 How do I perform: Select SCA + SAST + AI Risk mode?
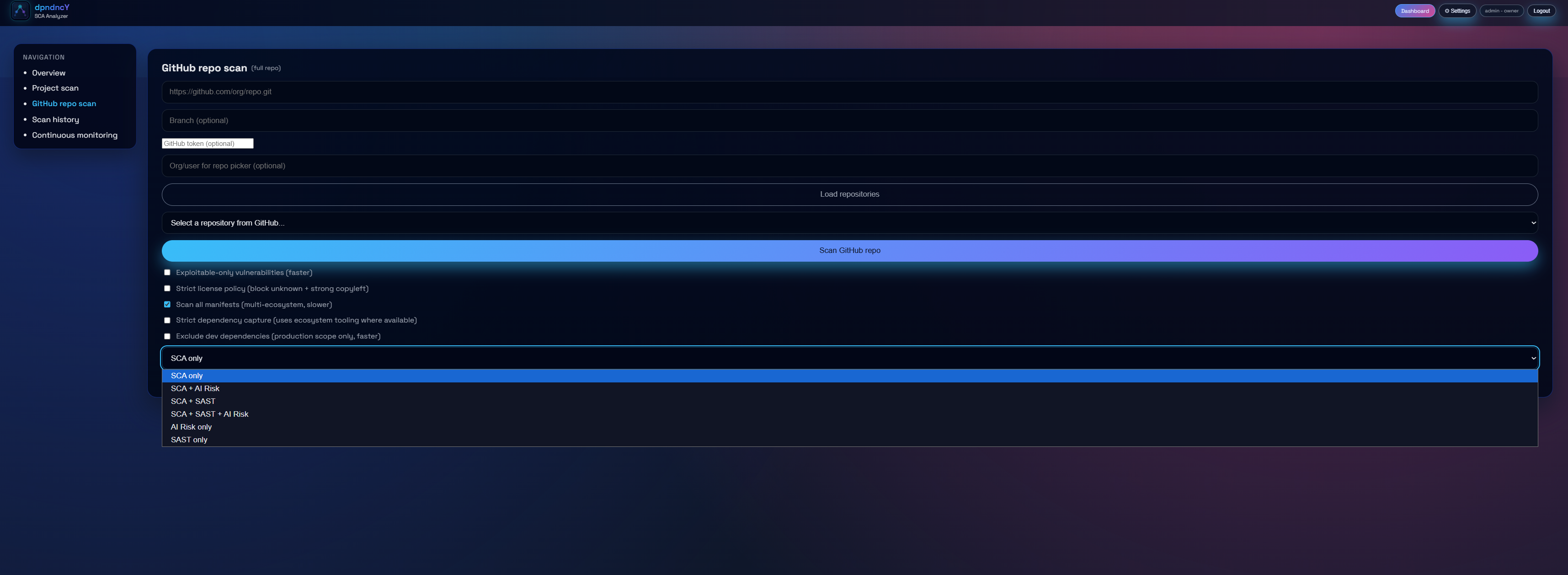209,414
